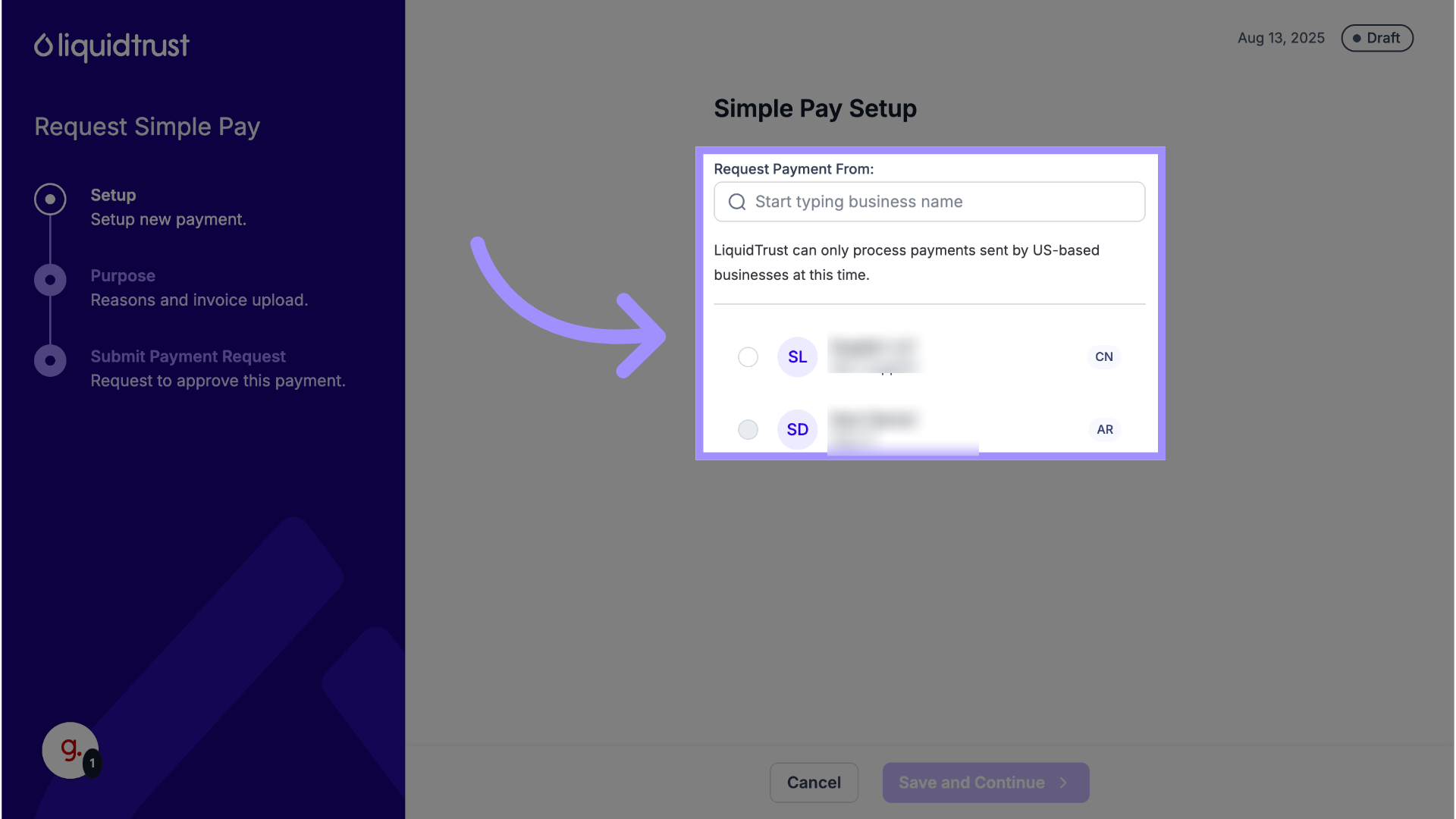Click the CN country badge
1456x819 pixels.
(1103, 357)
